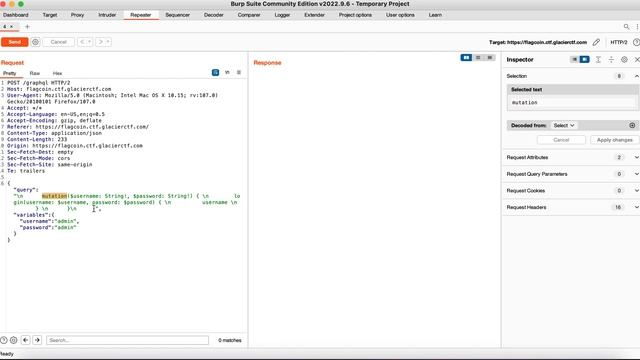Add a new Repeater tab with plus
The width and height of the screenshot is (640, 360).
[x=27, y=27]
